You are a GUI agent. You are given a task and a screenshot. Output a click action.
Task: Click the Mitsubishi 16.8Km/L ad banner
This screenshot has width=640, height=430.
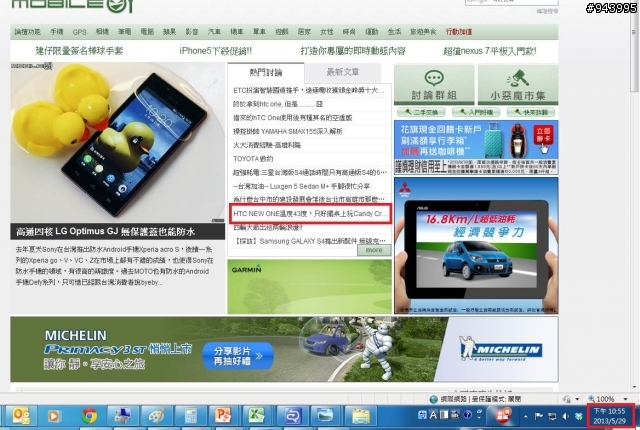476,246
